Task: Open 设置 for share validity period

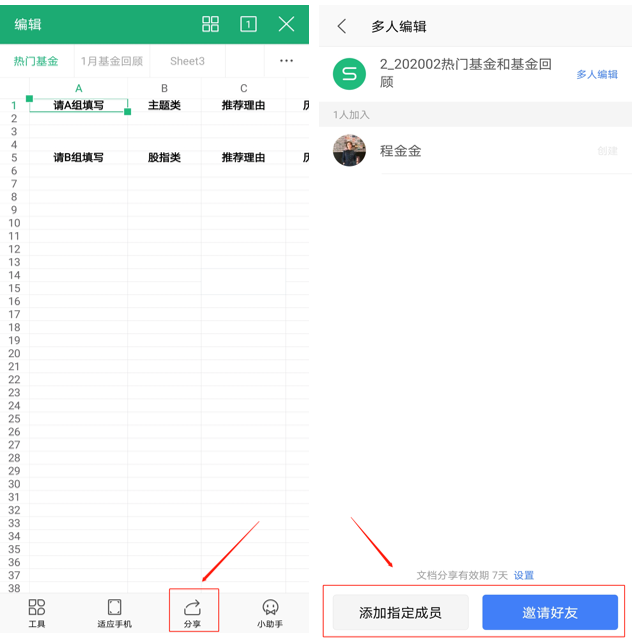Action: [x=524, y=576]
